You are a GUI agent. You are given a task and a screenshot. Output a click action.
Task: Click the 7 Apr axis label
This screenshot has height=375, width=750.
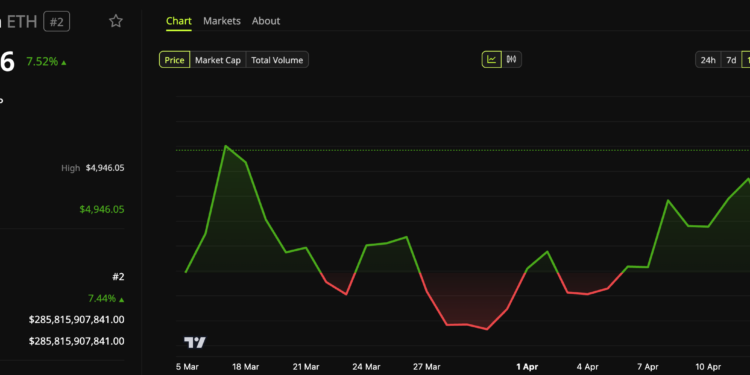pos(648,367)
